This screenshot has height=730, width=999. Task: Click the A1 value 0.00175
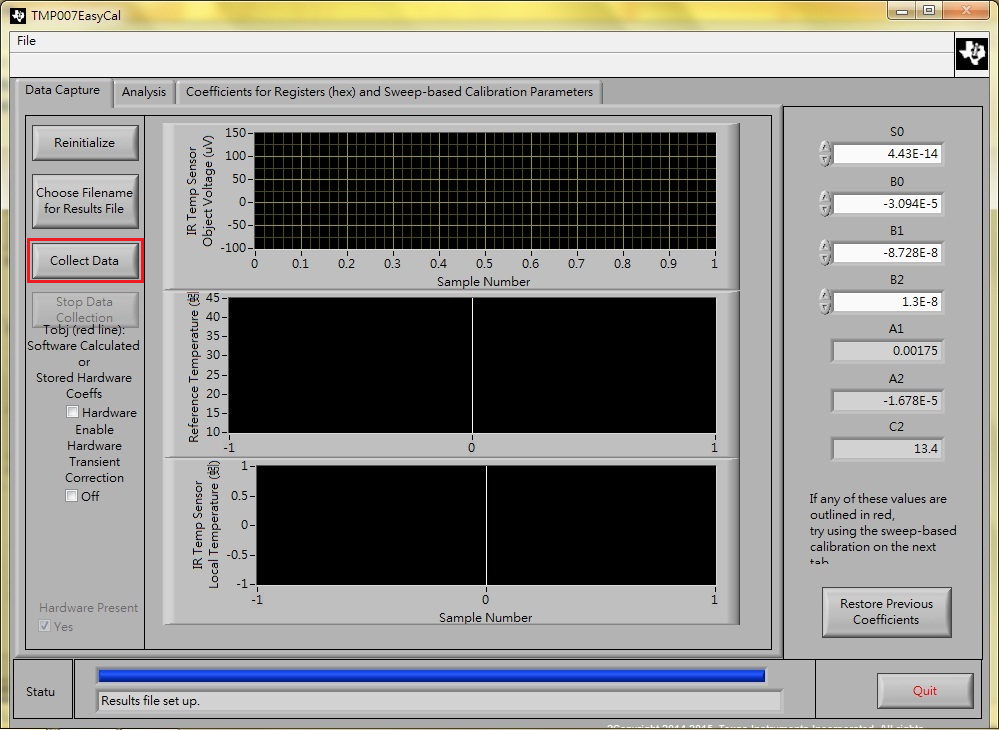point(888,351)
